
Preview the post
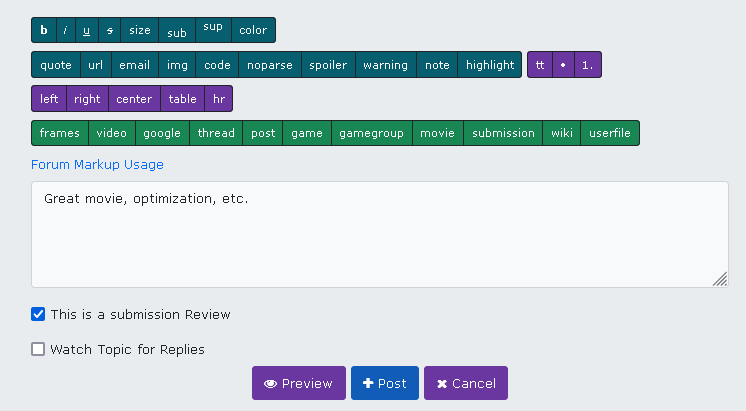coord(299,383)
